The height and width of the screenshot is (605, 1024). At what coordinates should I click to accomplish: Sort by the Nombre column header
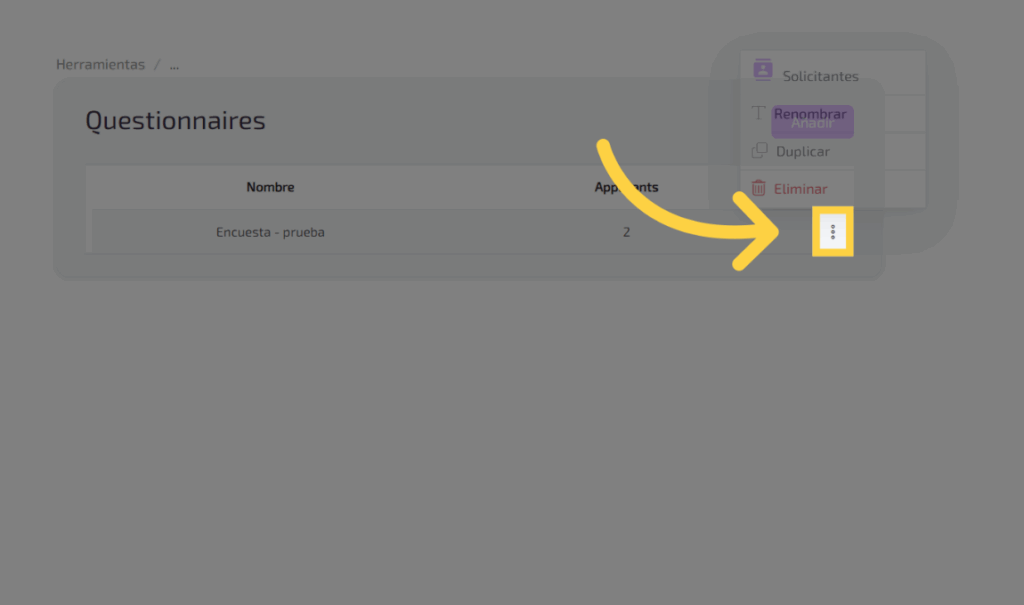point(270,187)
